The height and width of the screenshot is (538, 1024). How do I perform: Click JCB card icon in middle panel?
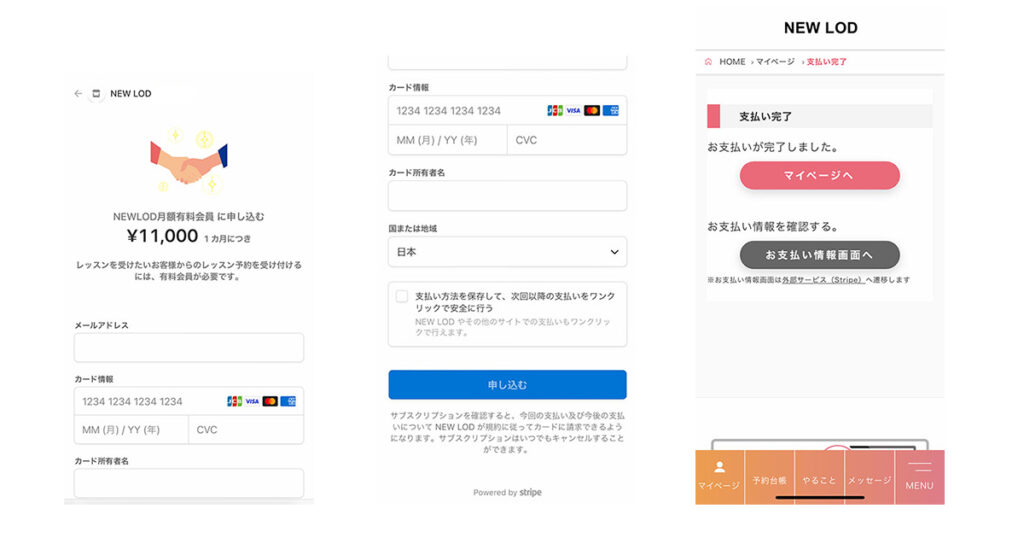[555, 110]
